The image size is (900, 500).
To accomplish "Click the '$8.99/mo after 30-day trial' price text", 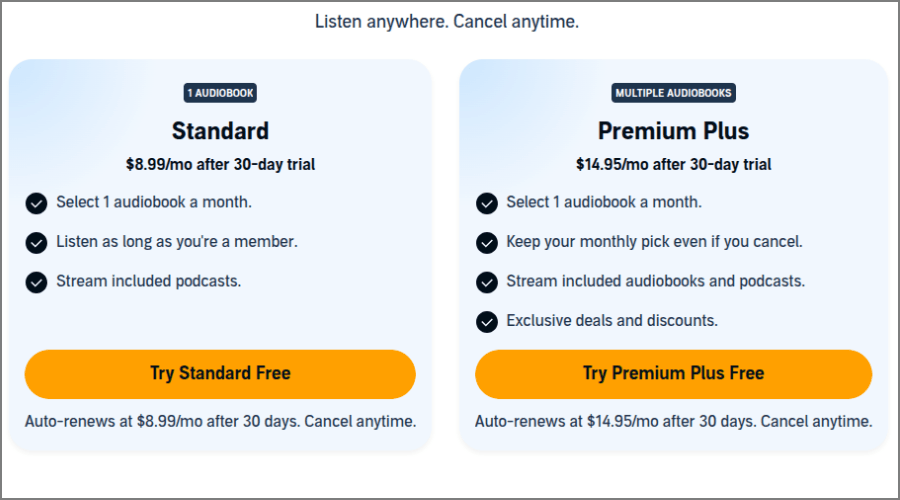I will pos(220,164).
